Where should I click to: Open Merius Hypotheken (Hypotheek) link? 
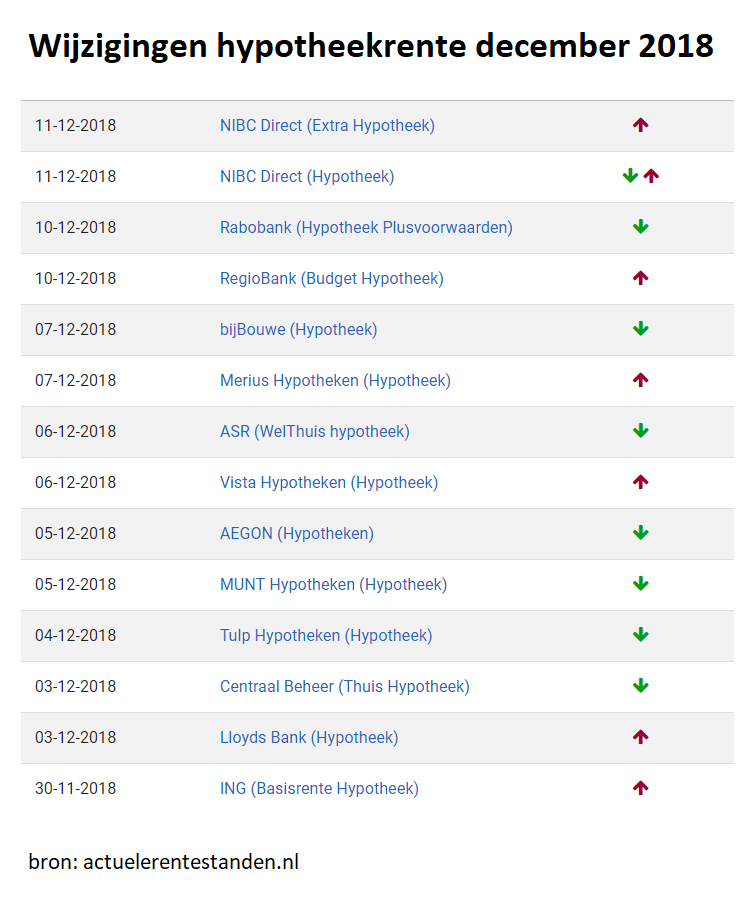tap(335, 381)
